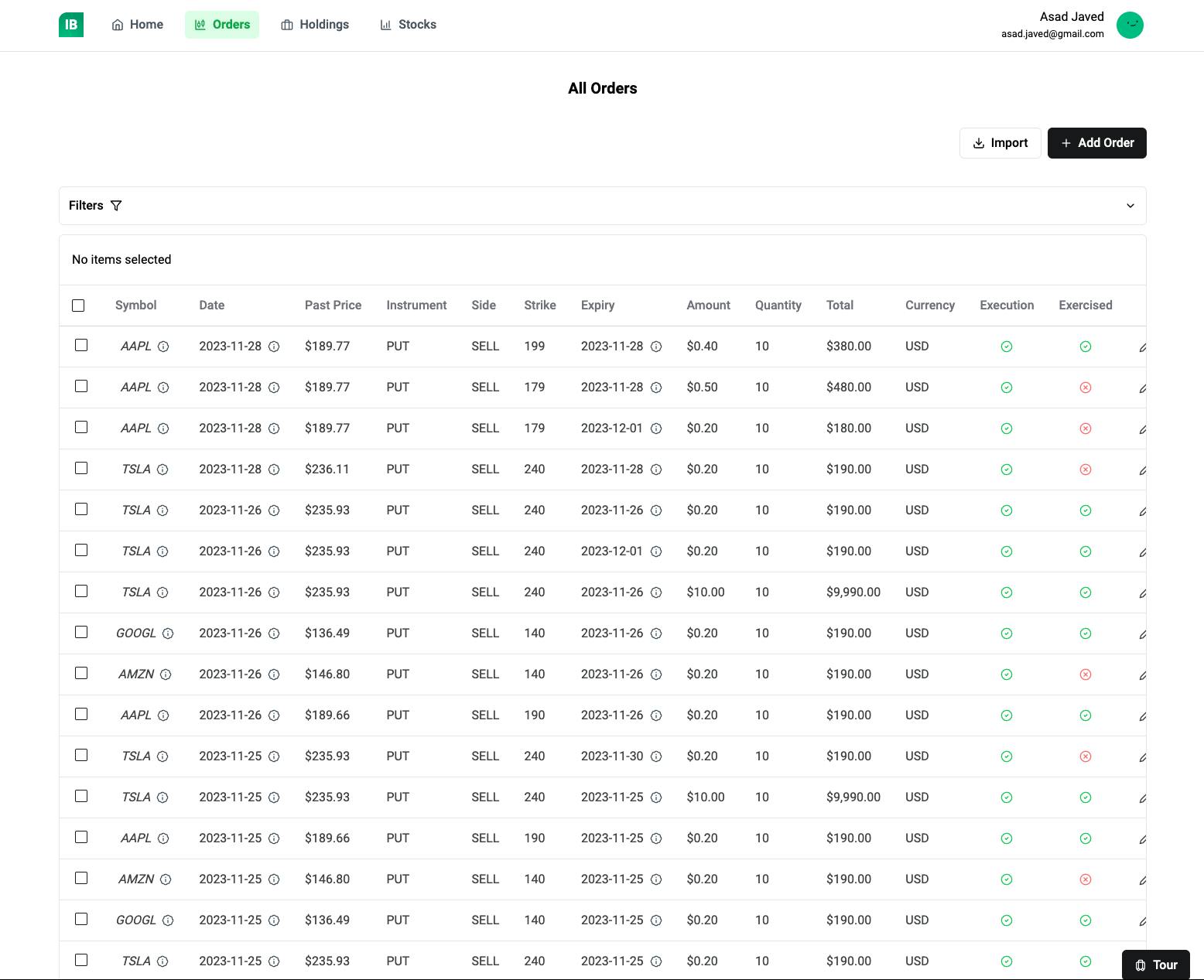
Task: Go to the Holdings tab
Action: tap(315, 25)
